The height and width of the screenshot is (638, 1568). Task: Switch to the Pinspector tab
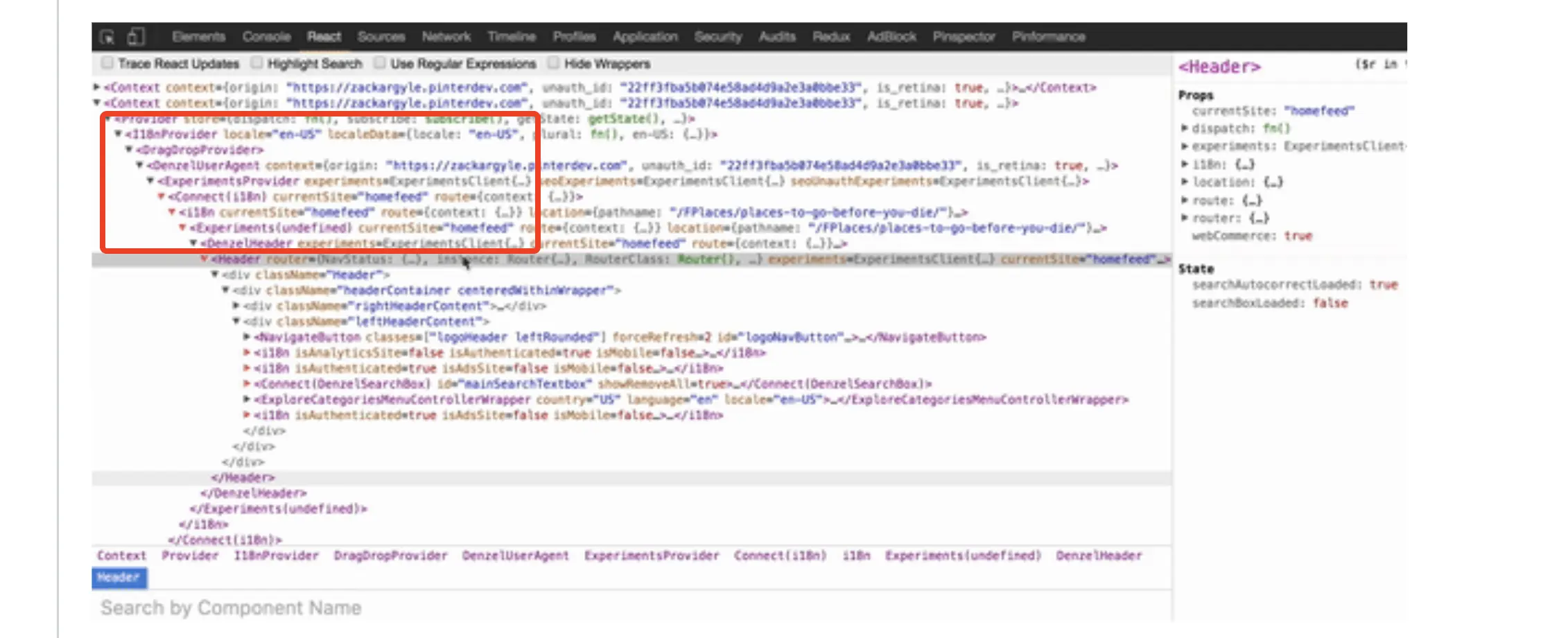pos(964,37)
